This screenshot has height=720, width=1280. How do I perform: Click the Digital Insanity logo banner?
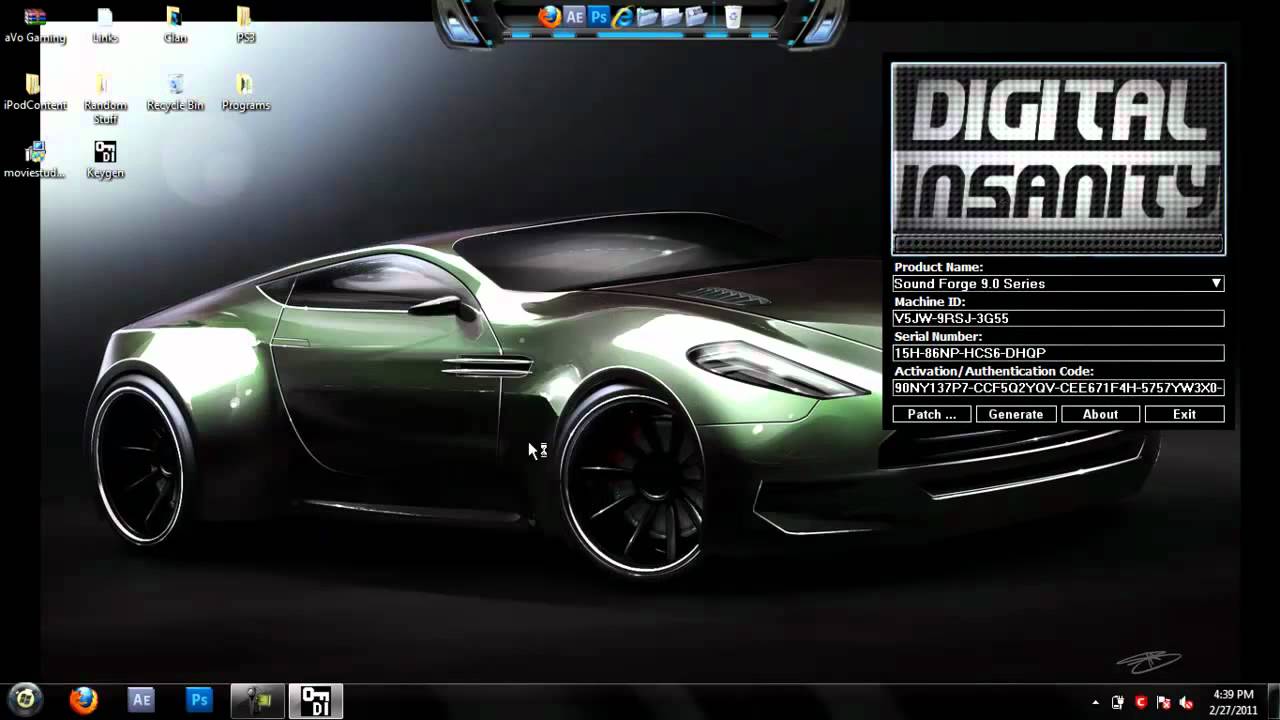tap(1058, 159)
